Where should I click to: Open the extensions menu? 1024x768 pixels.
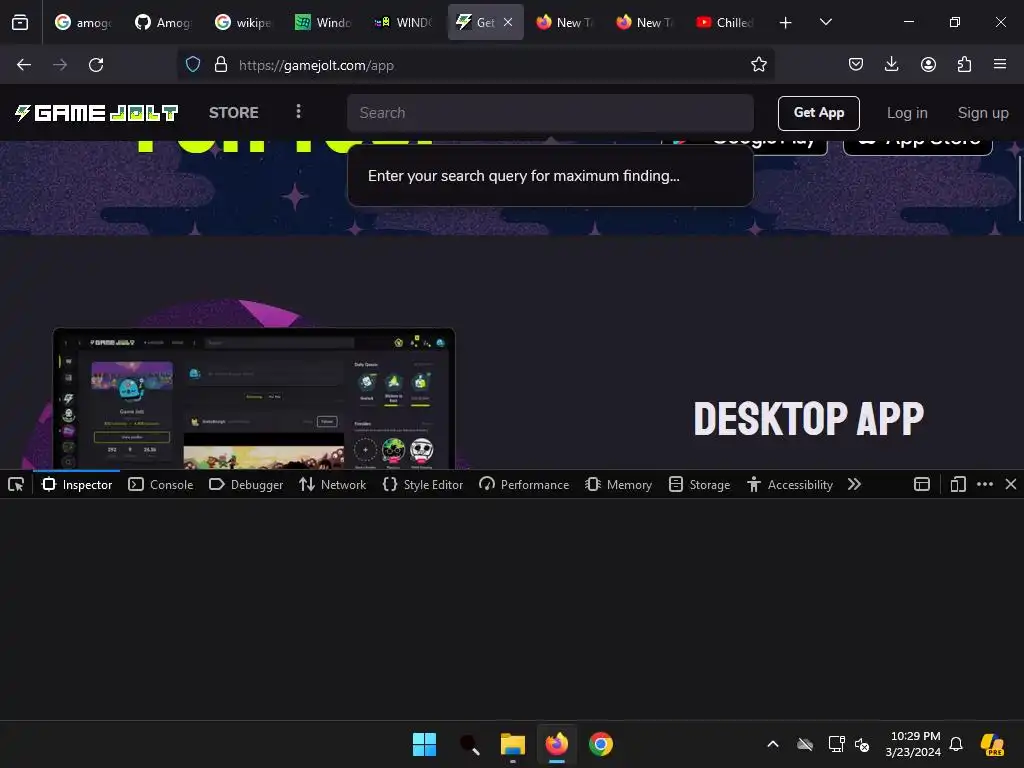tap(964, 65)
